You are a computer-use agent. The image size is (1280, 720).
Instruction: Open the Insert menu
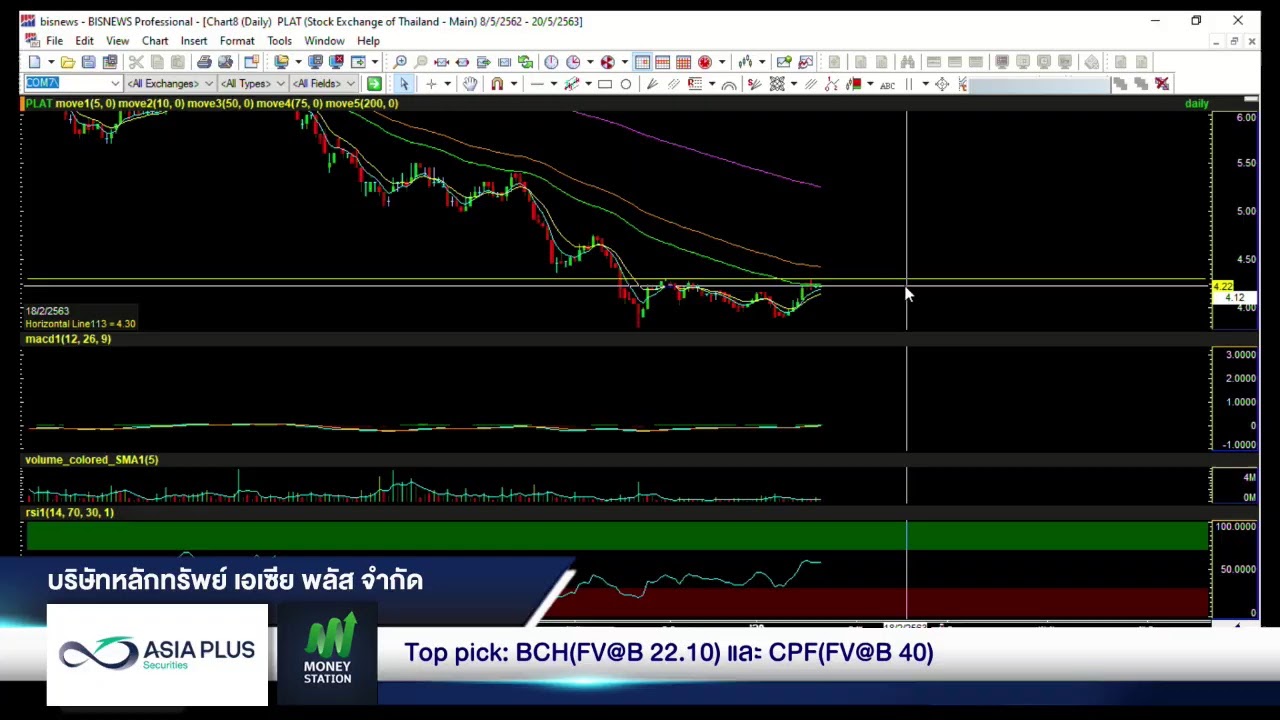pyautogui.click(x=194, y=41)
